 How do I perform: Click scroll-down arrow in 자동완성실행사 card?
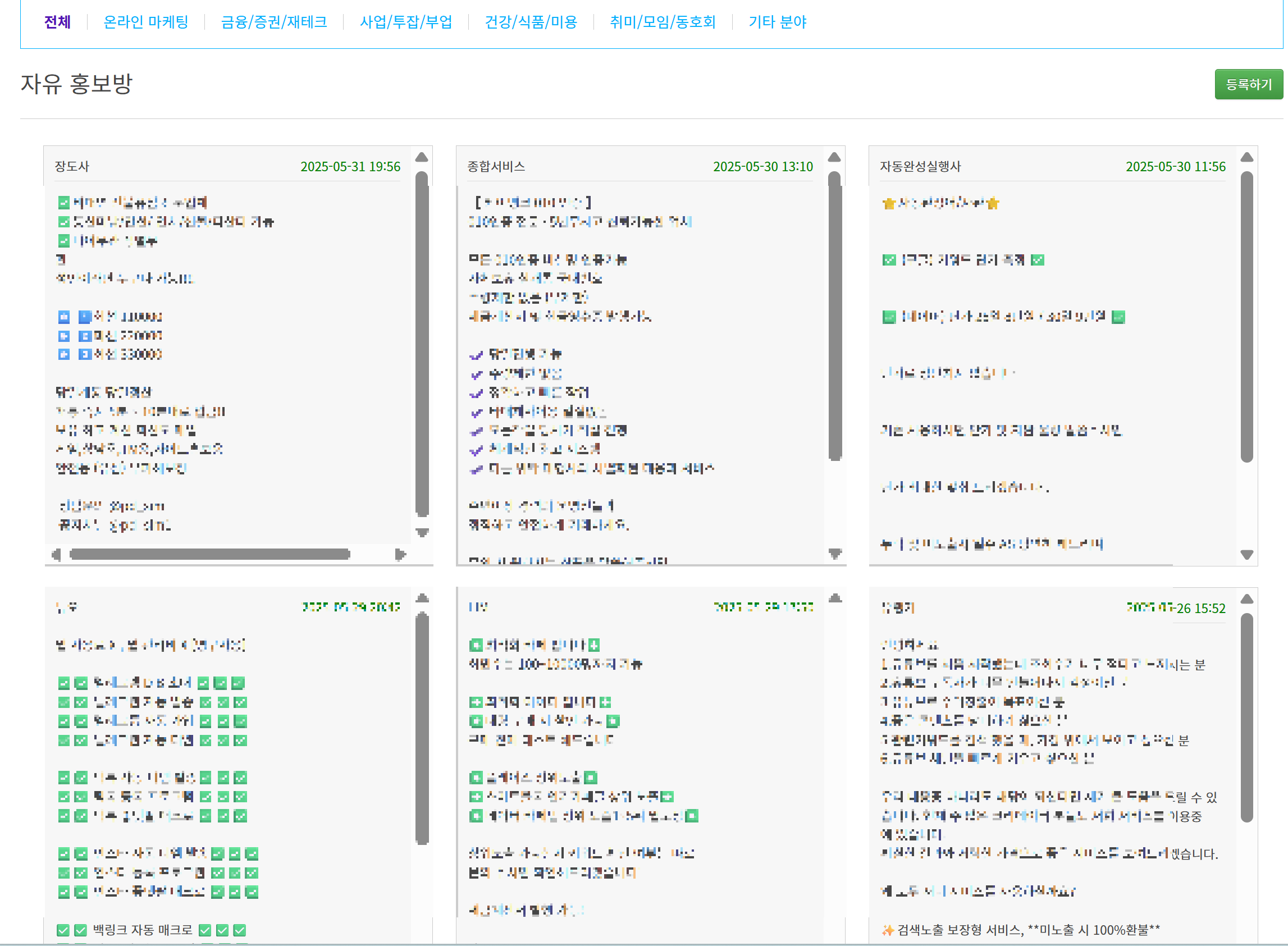click(1247, 554)
